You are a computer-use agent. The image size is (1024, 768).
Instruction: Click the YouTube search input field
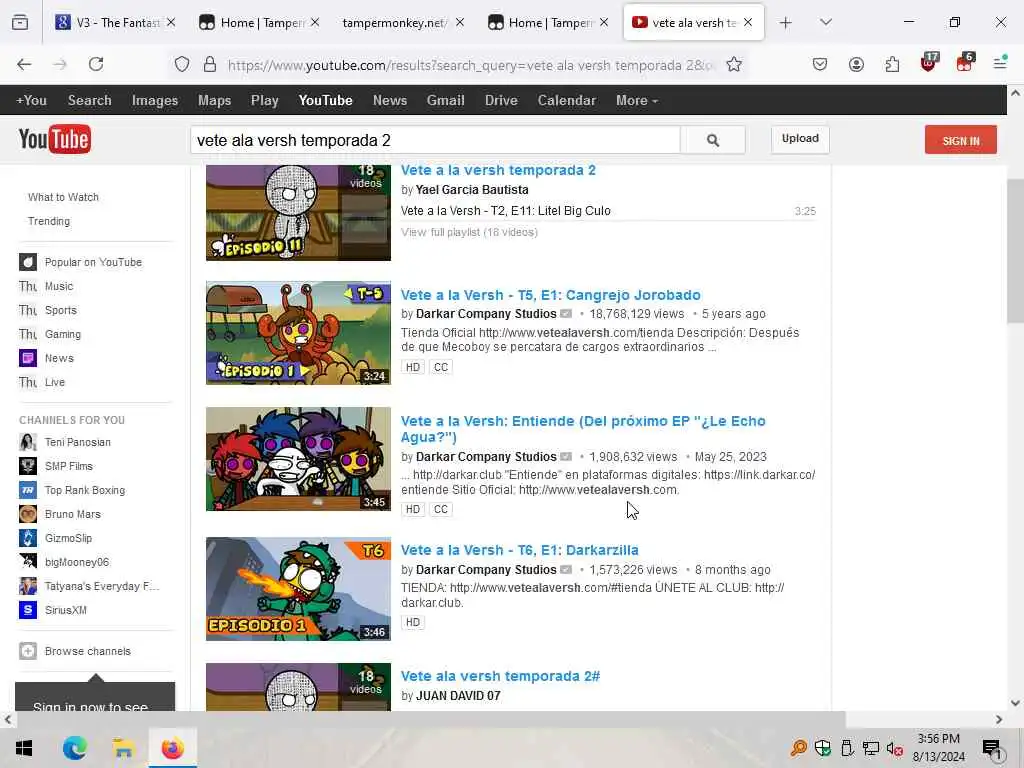(x=436, y=140)
